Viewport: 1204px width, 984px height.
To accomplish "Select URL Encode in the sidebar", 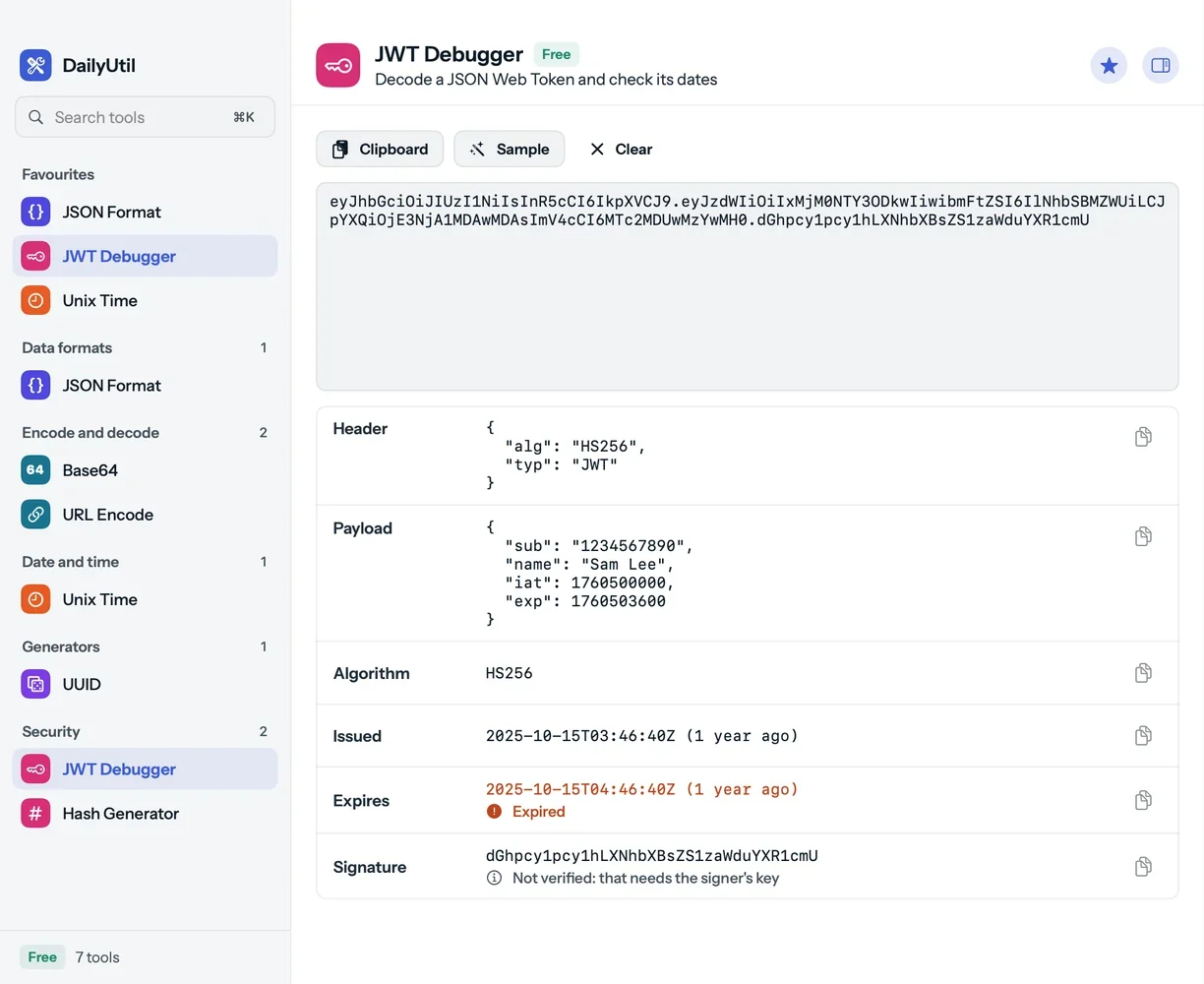I will click(145, 514).
